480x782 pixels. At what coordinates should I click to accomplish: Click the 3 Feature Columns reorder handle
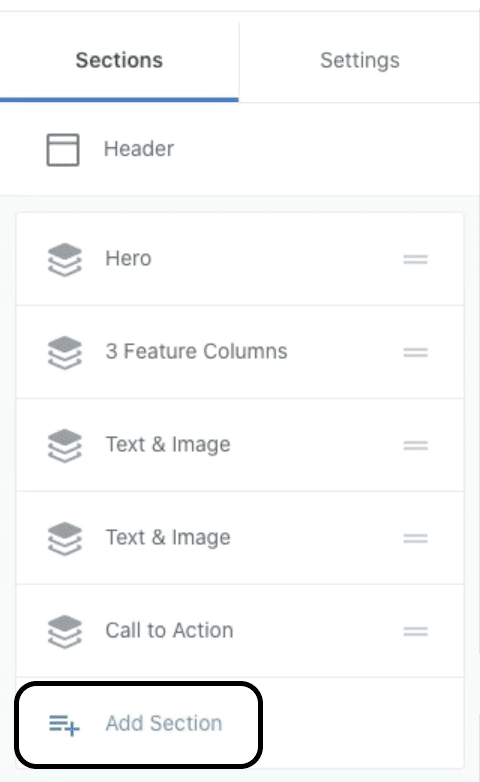pyautogui.click(x=416, y=352)
